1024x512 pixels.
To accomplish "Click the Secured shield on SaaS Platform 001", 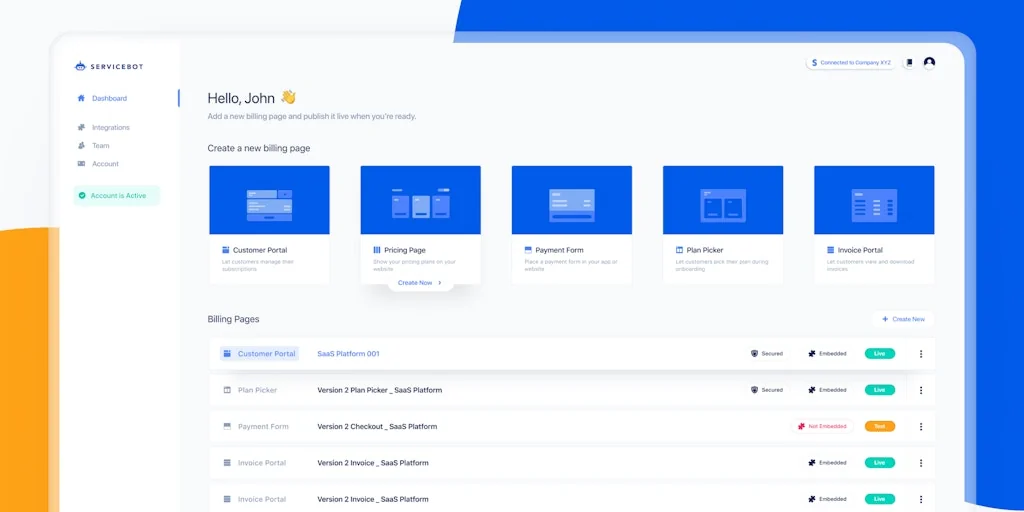I will (767, 354).
